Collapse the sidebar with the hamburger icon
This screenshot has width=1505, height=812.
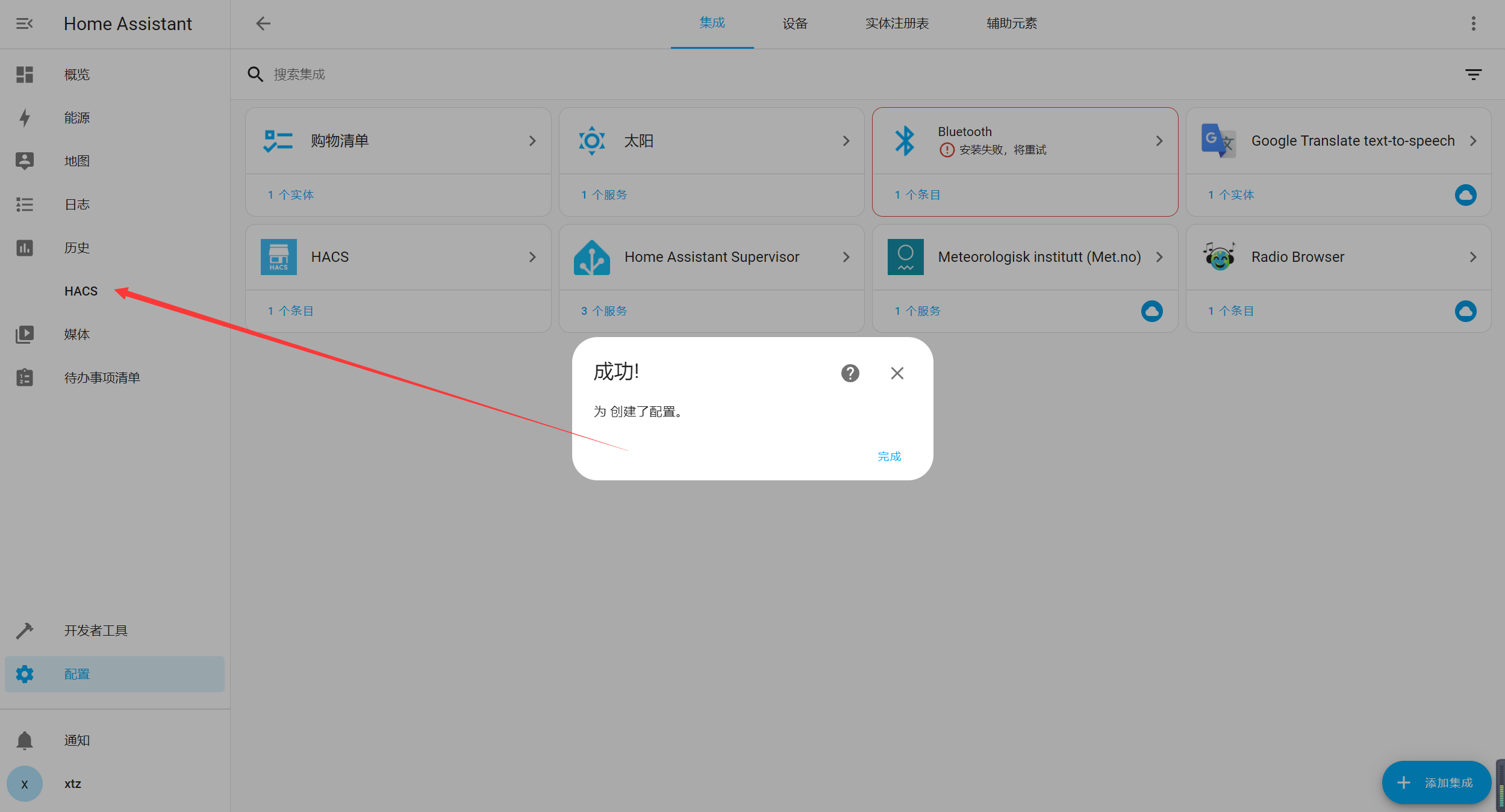tap(25, 23)
